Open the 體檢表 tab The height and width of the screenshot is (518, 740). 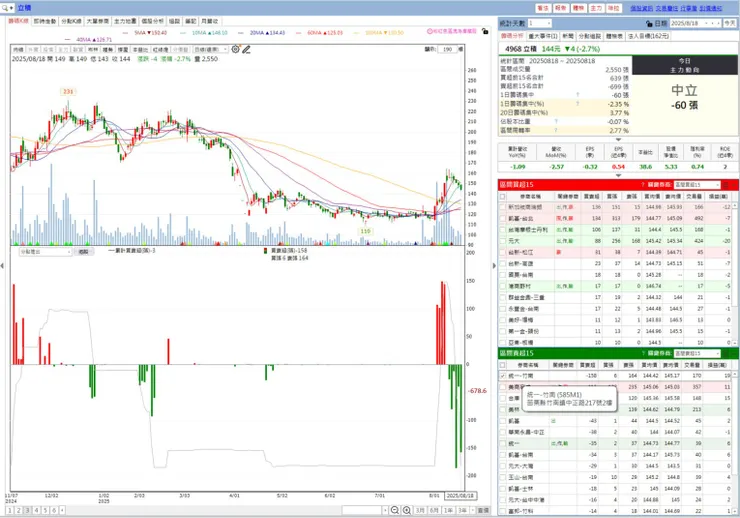tap(614, 36)
